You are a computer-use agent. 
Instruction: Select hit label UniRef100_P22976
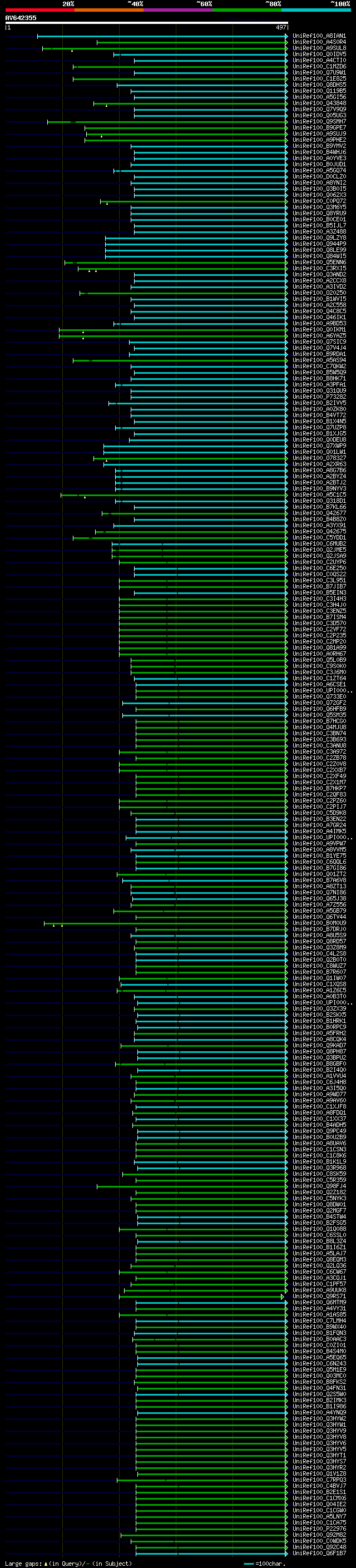click(x=319, y=1529)
